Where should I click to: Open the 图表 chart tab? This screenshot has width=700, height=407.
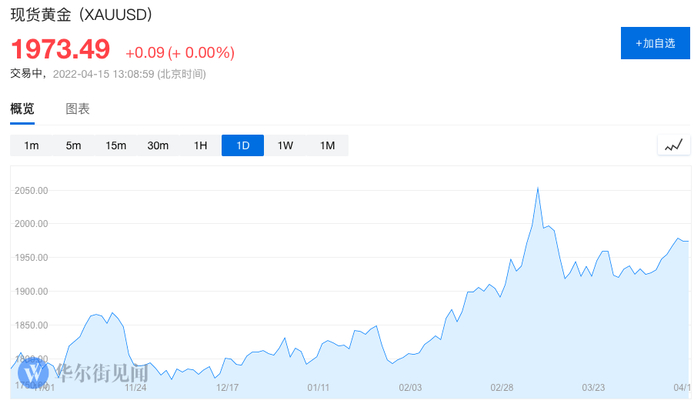pos(78,108)
